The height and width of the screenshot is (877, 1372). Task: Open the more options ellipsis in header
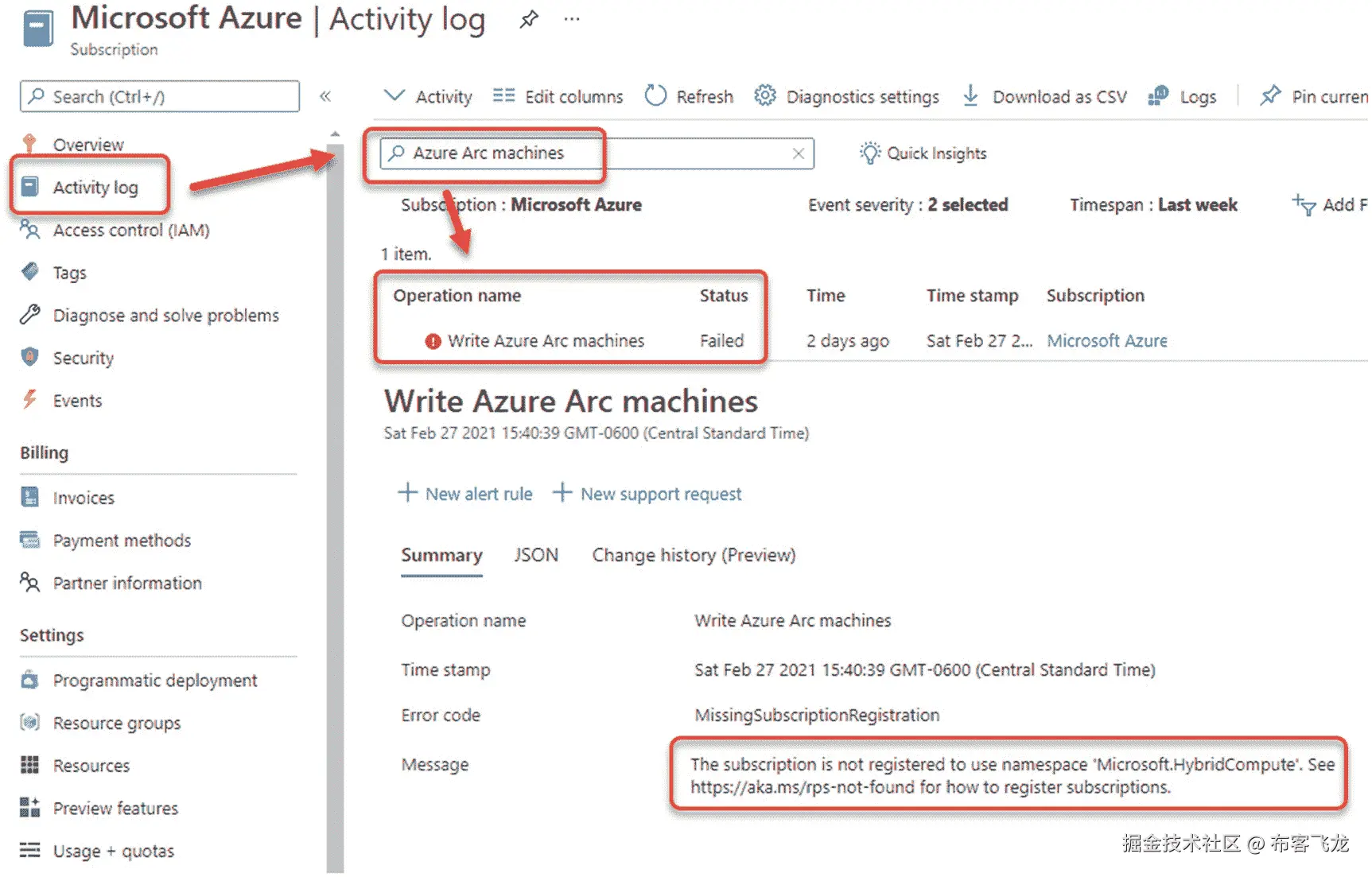(572, 19)
